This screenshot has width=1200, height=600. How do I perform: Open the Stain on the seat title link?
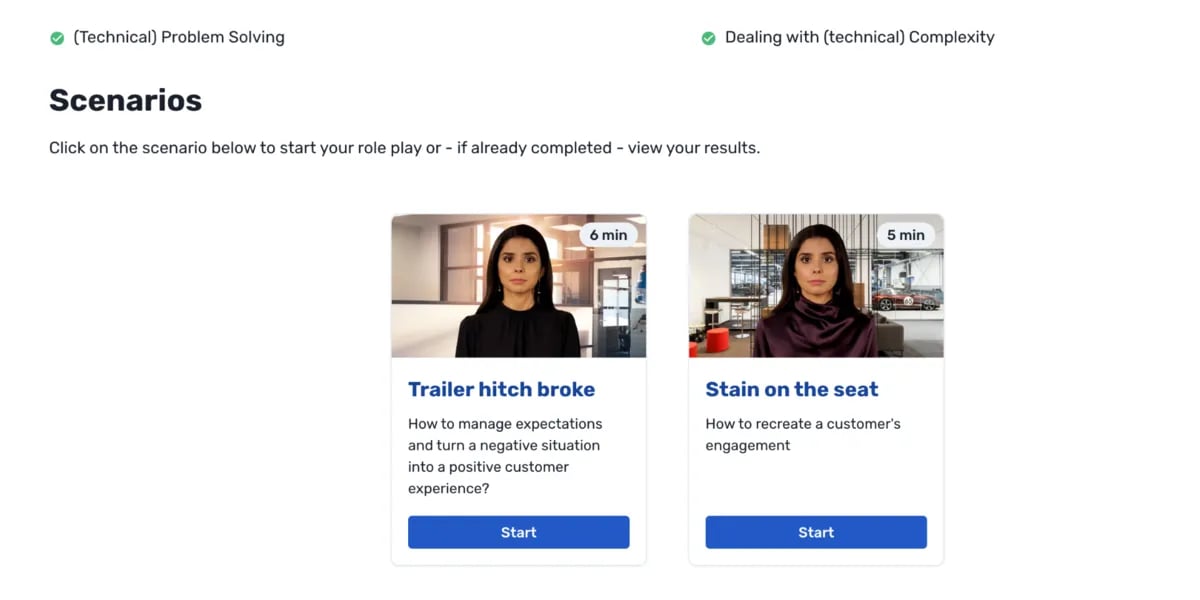click(x=791, y=389)
